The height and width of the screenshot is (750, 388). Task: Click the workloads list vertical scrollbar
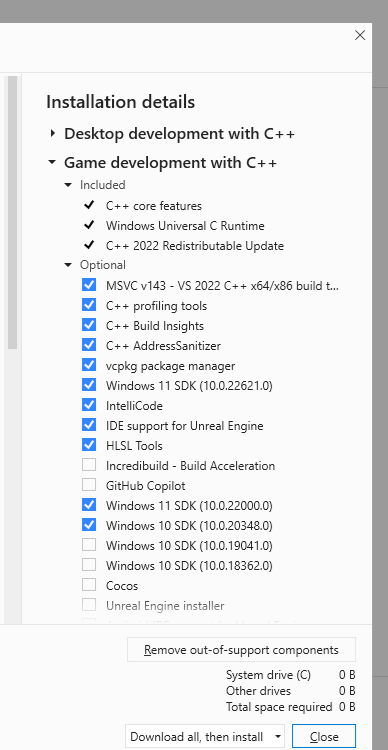12,213
